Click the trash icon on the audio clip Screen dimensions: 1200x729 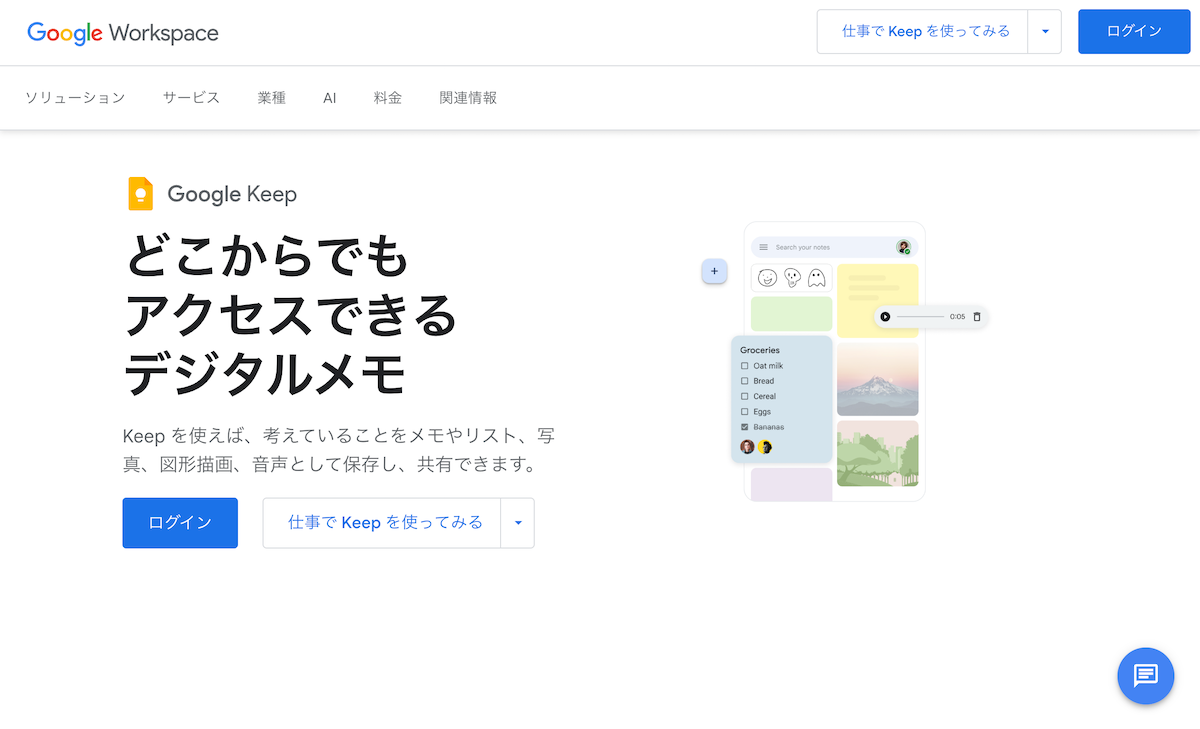coord(977,317)
